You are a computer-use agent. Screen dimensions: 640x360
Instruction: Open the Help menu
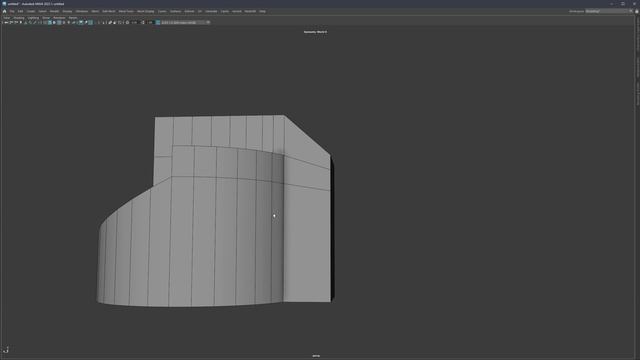click(262, 11)
